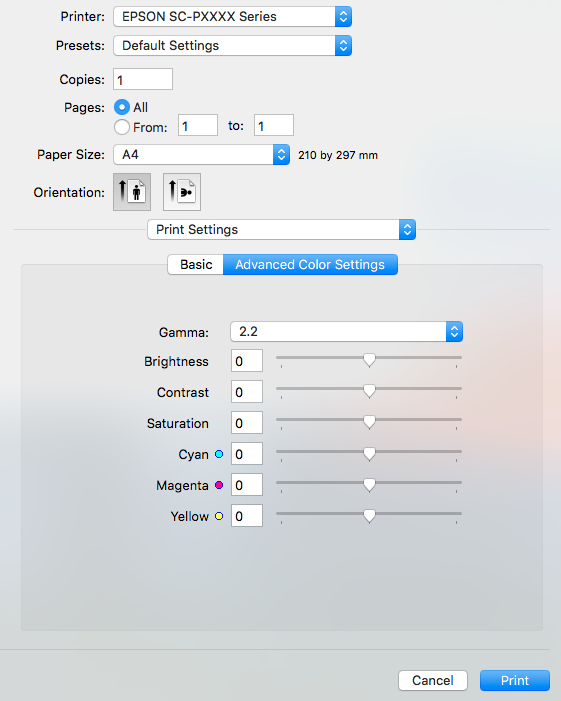
Task: Click the Copies input field
Action: (143, 80)
